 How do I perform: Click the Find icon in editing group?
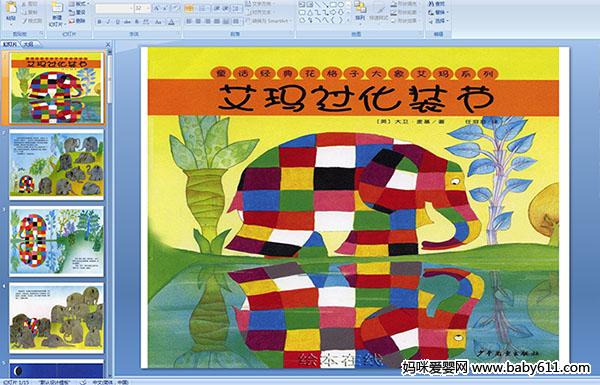[x=437, y=3]
